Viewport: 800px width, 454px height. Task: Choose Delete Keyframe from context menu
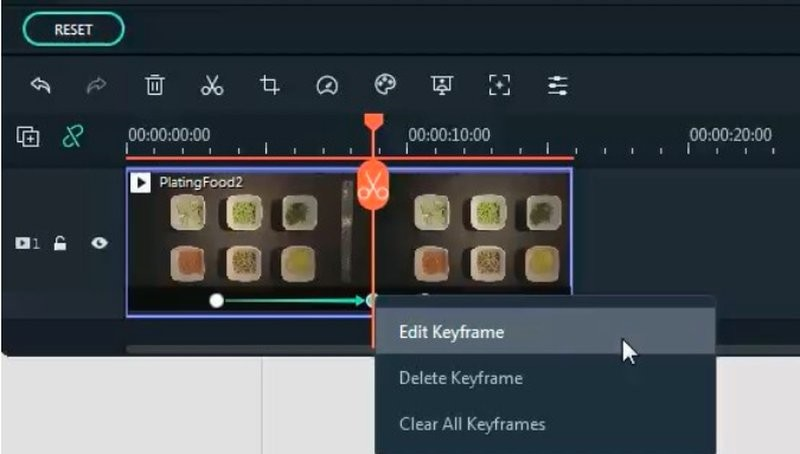(x=545, y=378)
